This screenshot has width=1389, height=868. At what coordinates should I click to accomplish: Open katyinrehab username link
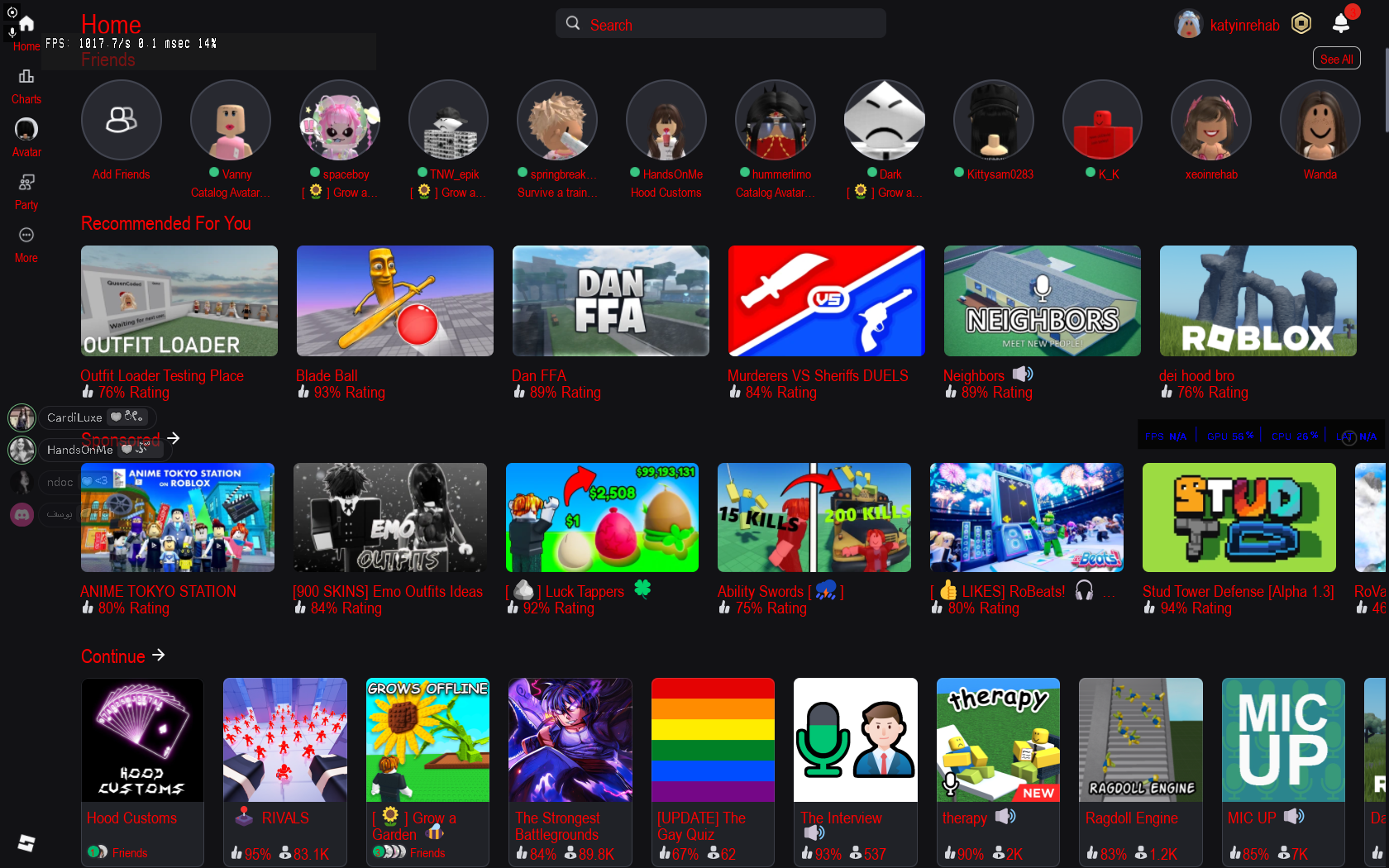(x=1244, y=26)
